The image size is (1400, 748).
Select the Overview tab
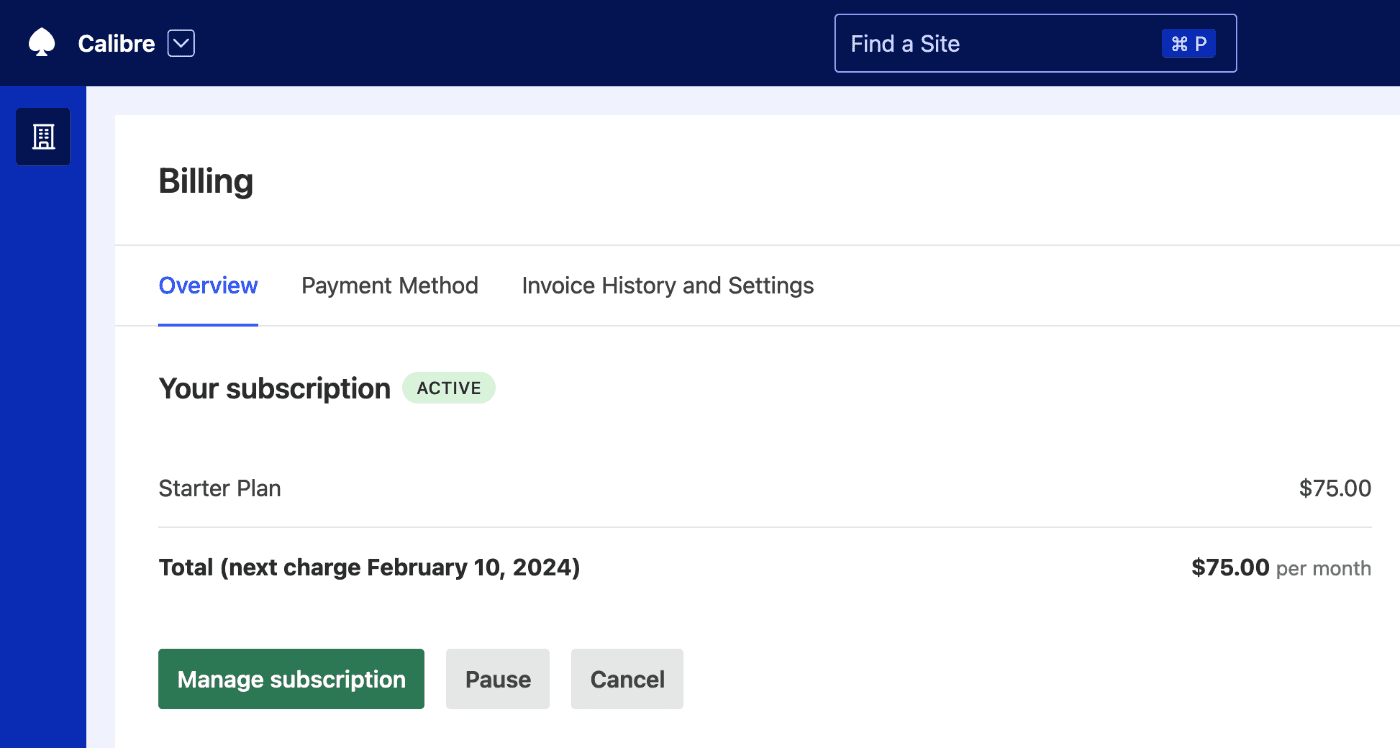click(207, 286)
